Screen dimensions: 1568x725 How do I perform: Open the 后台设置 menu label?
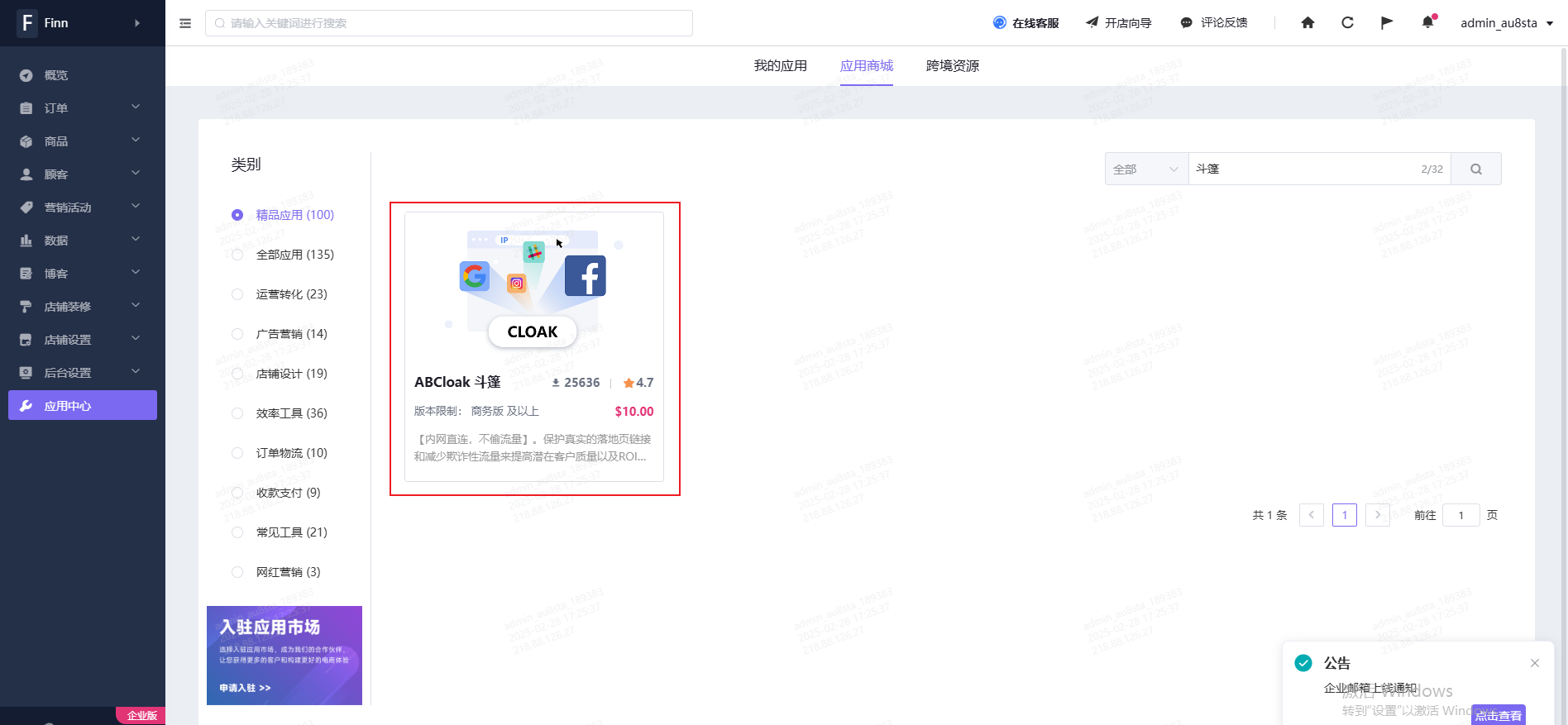68,373
